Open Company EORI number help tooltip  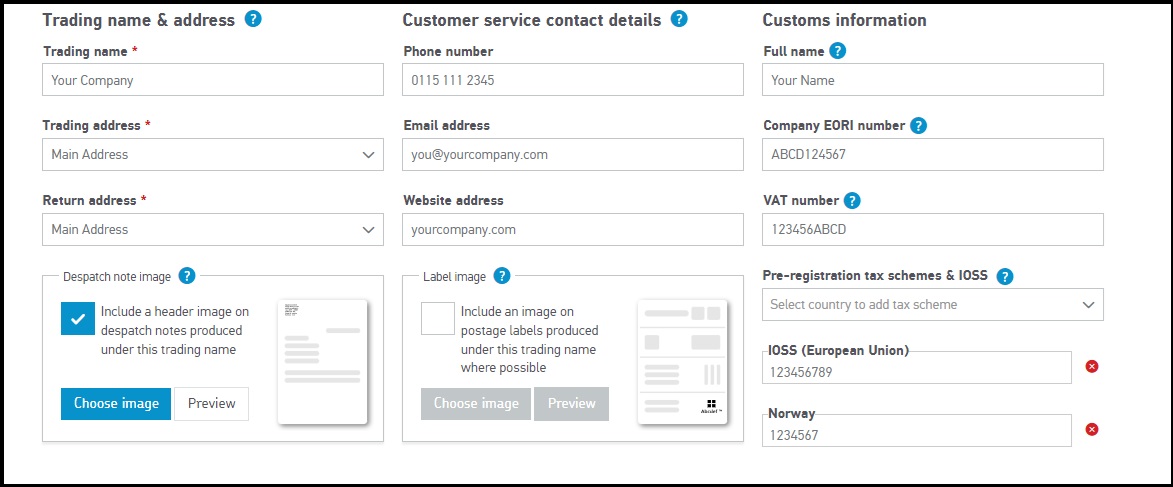[x=918, y=126]
